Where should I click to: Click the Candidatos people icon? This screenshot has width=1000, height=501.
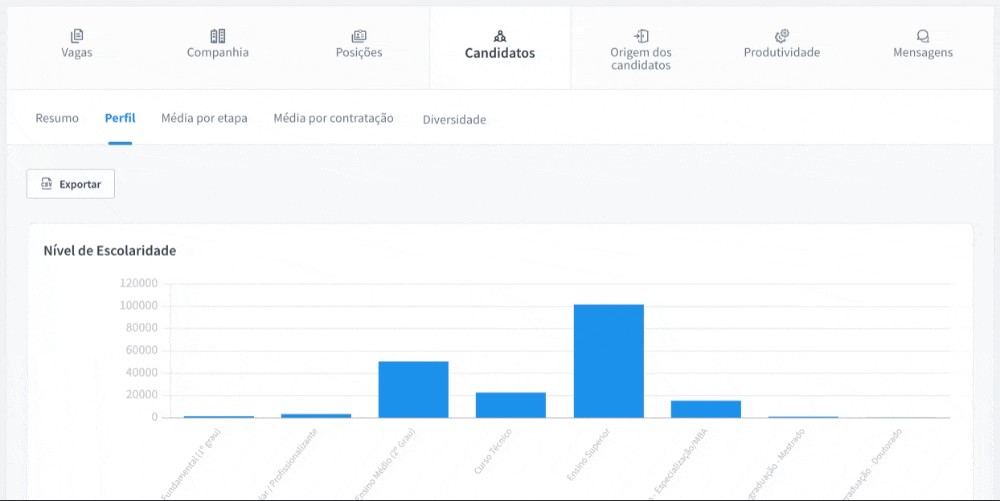[x=500, y=36]
